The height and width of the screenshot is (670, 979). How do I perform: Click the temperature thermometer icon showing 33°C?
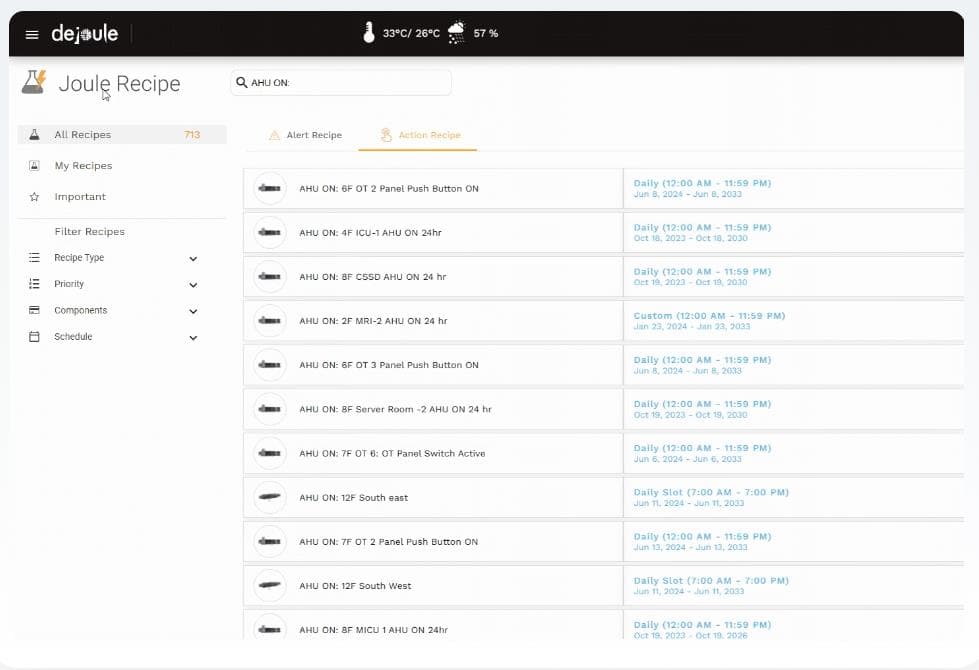tap(368, 32)
